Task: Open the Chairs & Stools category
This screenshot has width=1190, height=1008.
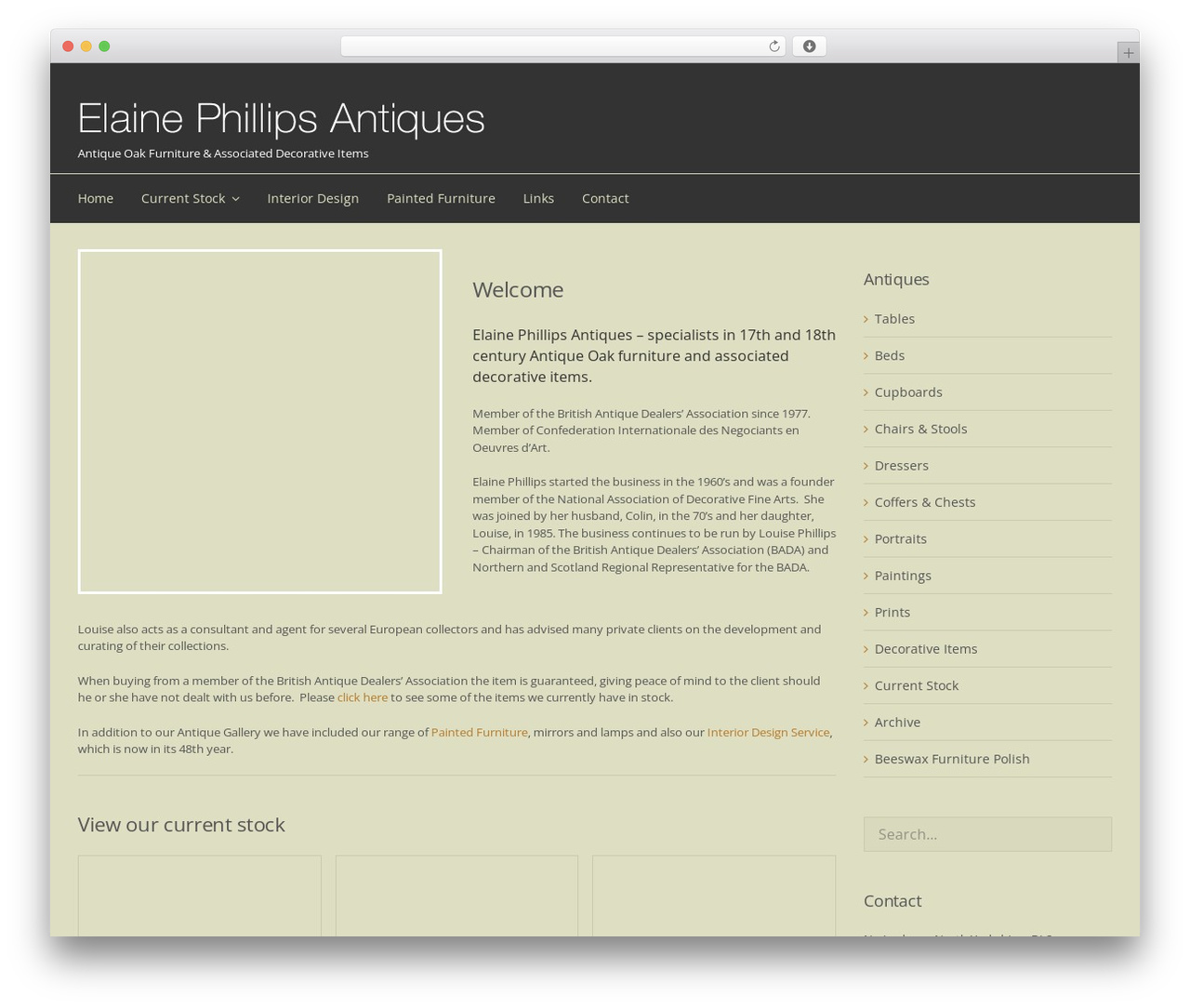Action: point(920,429)
